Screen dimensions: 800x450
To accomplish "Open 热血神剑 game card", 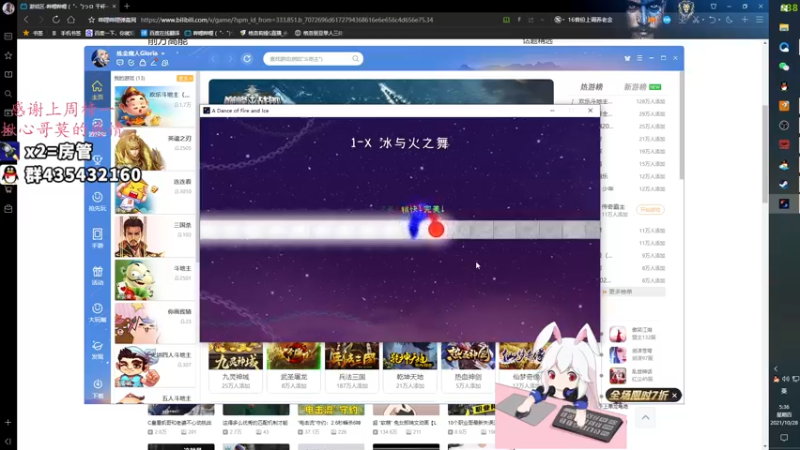I will [x=468, y=366].
